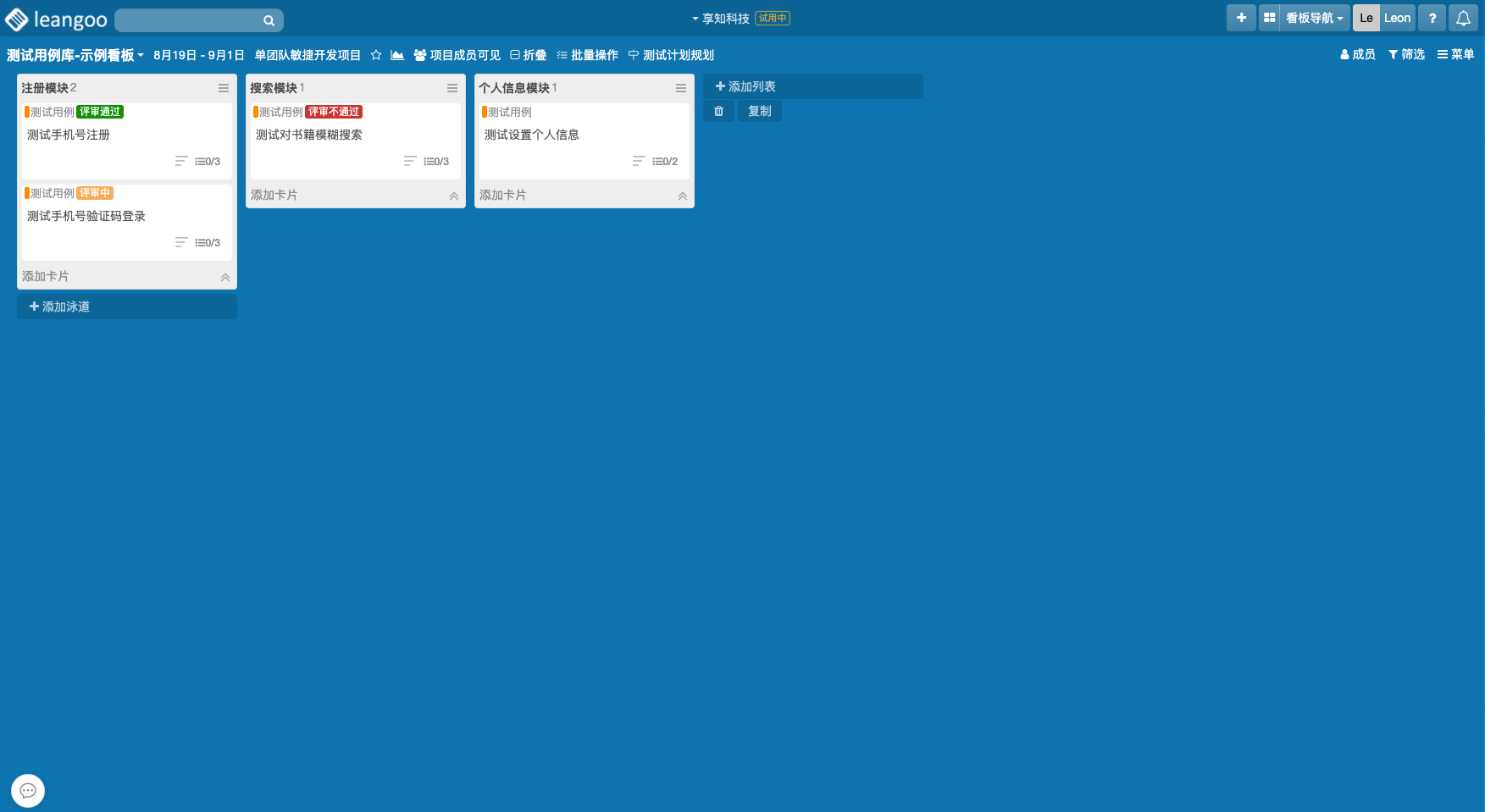Click the trash delete icon
This screenshot has width=1485, height=812.
coord(718,111)
